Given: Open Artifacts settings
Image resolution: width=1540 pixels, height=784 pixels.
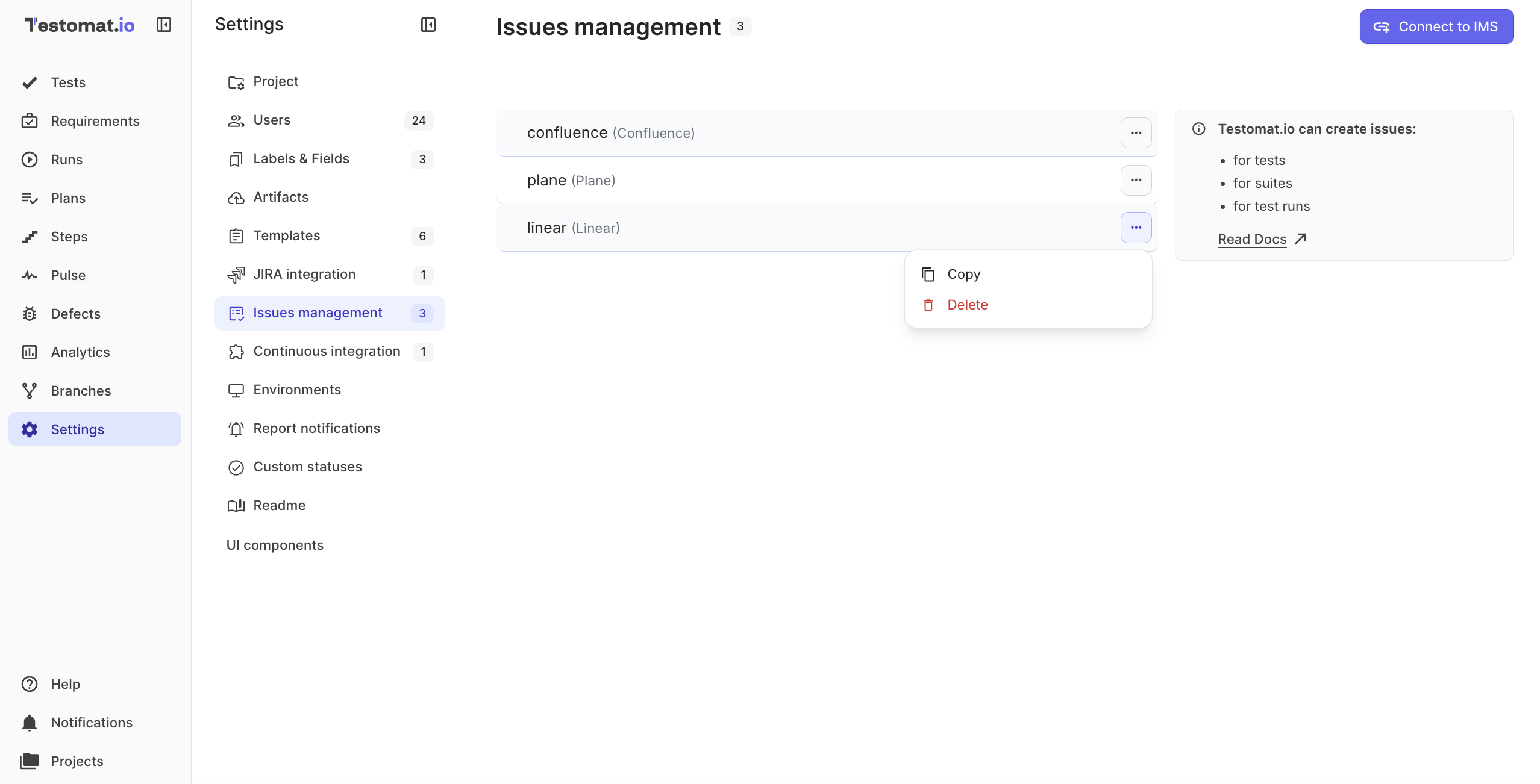Looking at the screenshot, I should [330, 198].
